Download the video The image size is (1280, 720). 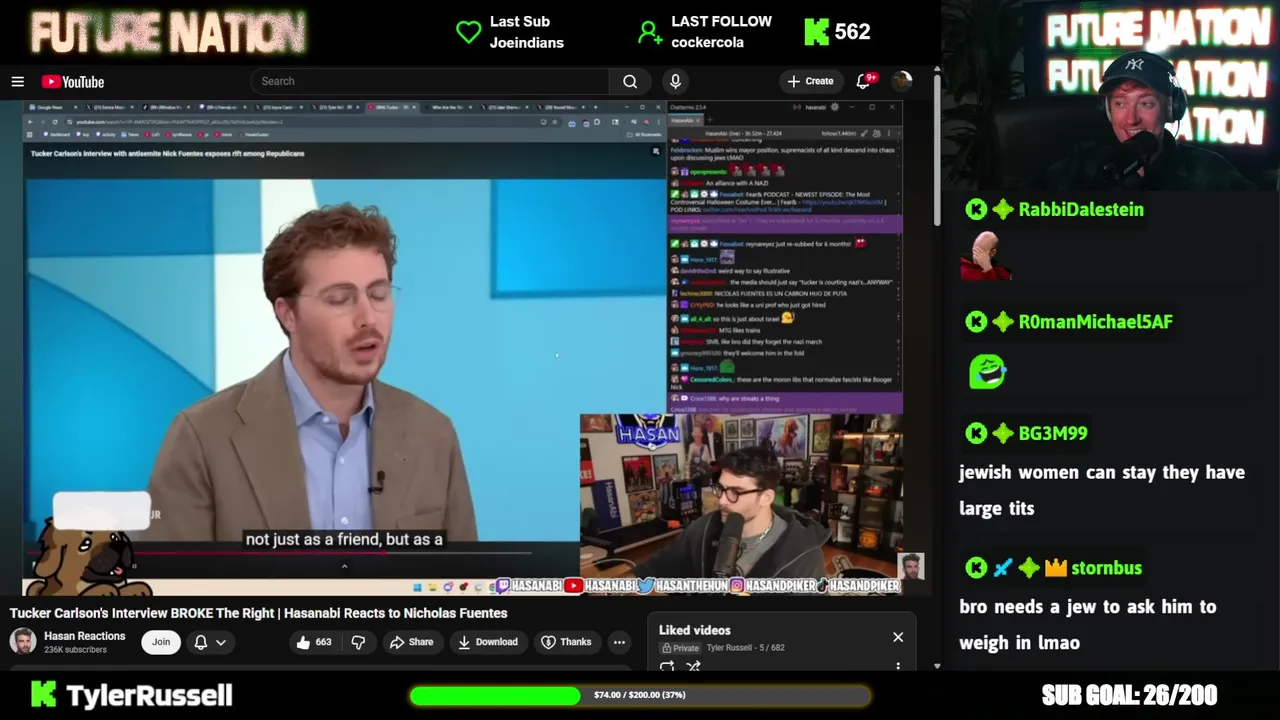[488, 642]
